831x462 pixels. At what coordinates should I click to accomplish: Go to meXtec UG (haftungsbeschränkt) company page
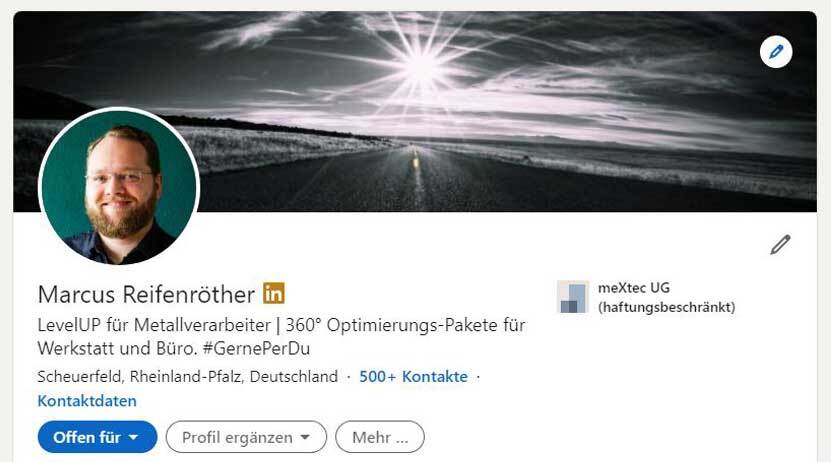[666, 297]
